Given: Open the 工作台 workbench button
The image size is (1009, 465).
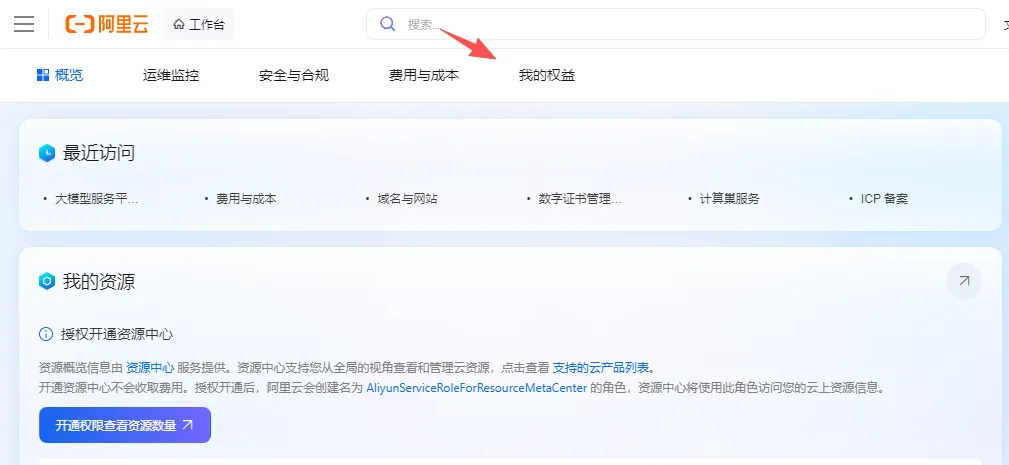Looking at the screenshot, I should (x=199, y=24).
